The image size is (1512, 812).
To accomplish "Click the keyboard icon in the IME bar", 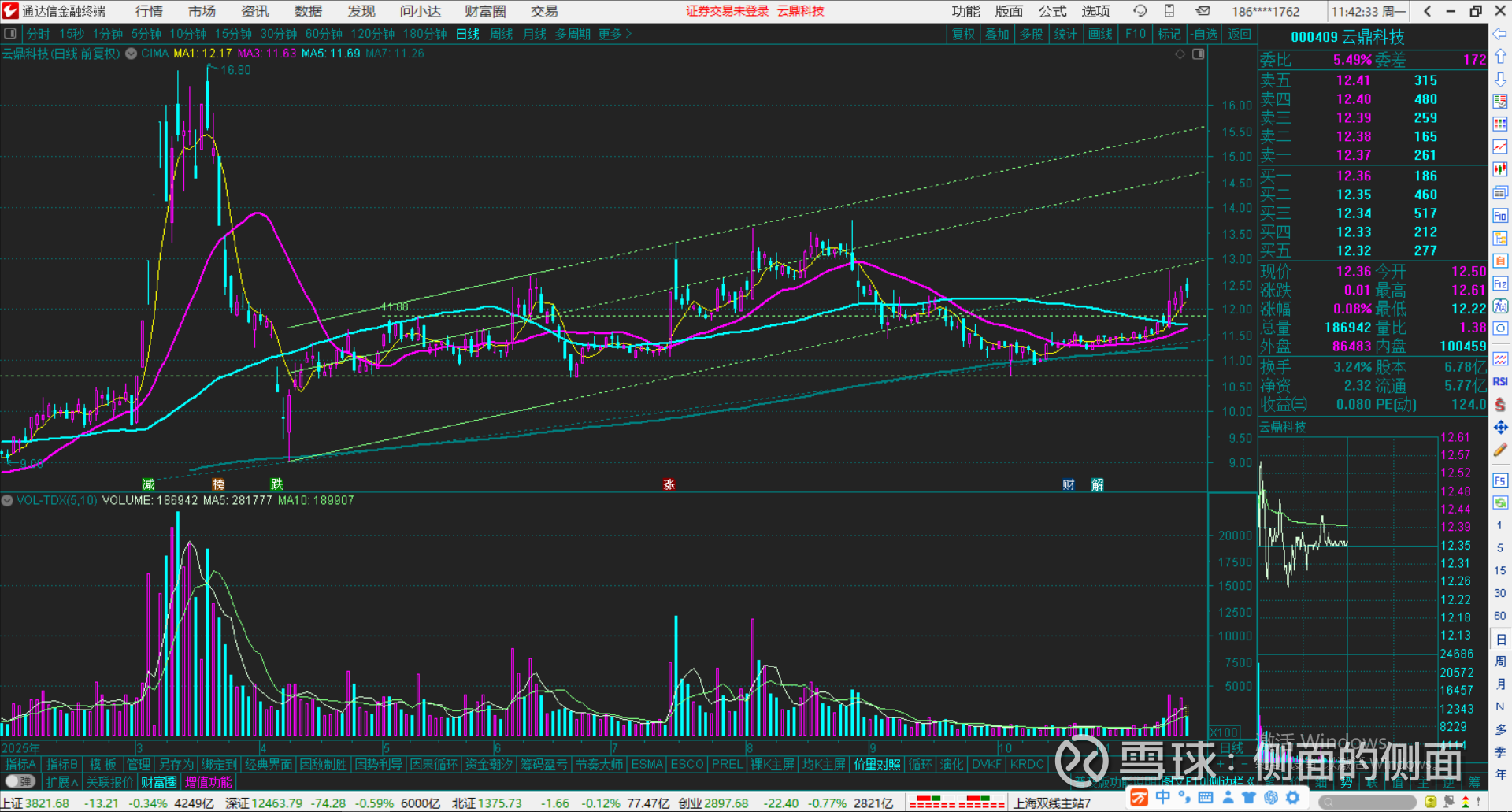I will 1205,798.
